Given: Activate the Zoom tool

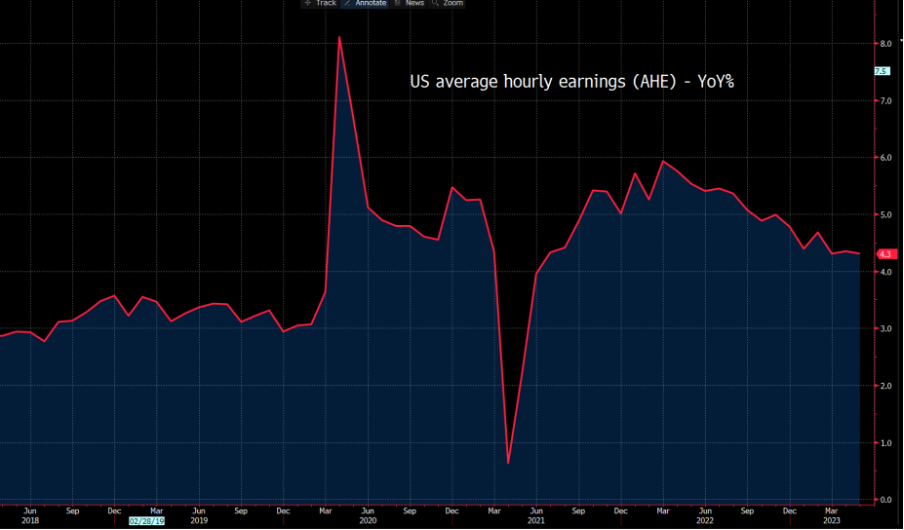Looking at the screenshot, I should (447, 3).
